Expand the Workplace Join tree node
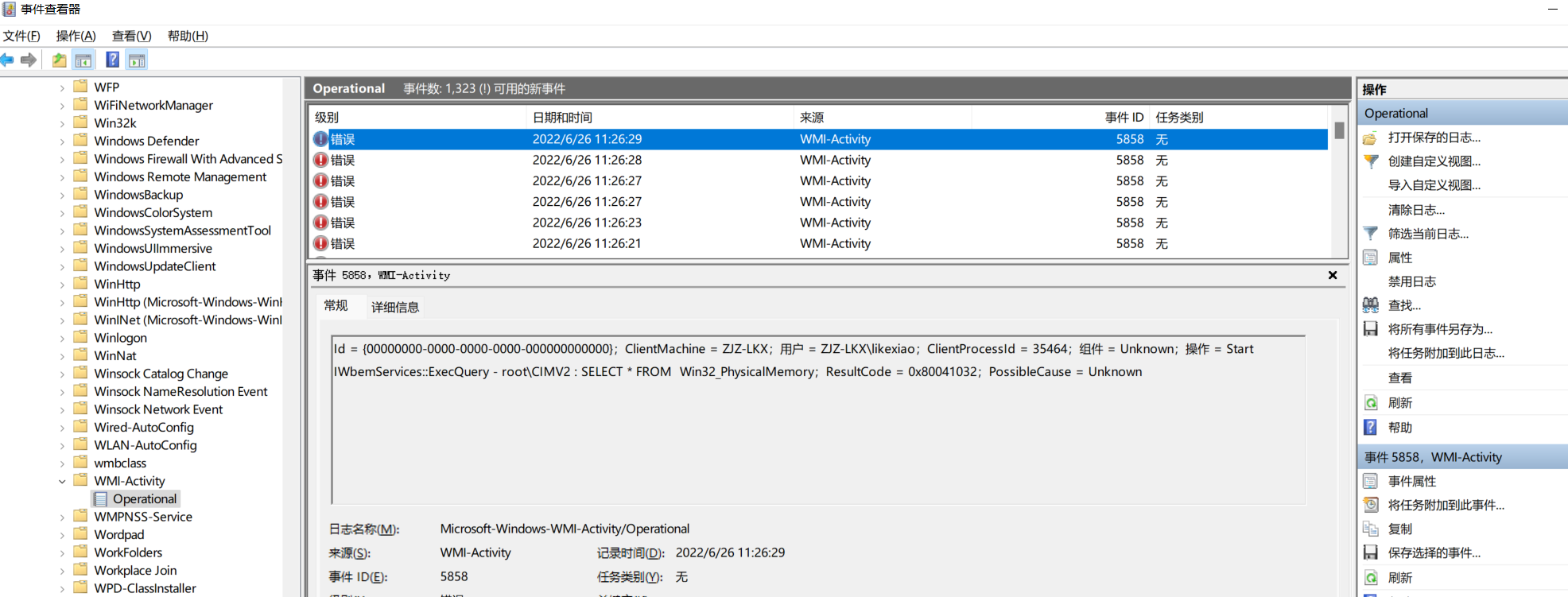This screenshot has height=597, width=1568. [x=62, y=572]
